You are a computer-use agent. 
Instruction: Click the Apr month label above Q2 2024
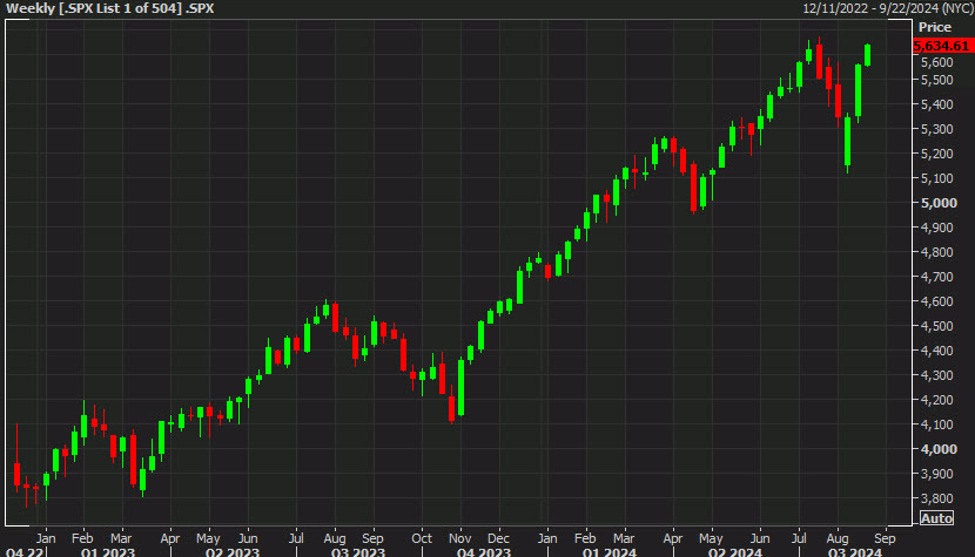(x=672, y=538)
